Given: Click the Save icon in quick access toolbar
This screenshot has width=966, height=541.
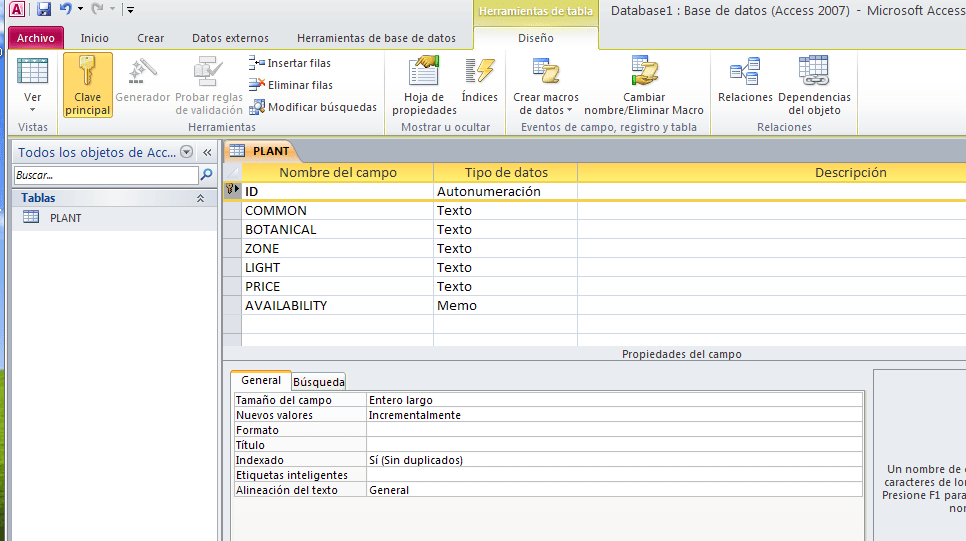Looking at the screenshot, I should tap(44, 9).
